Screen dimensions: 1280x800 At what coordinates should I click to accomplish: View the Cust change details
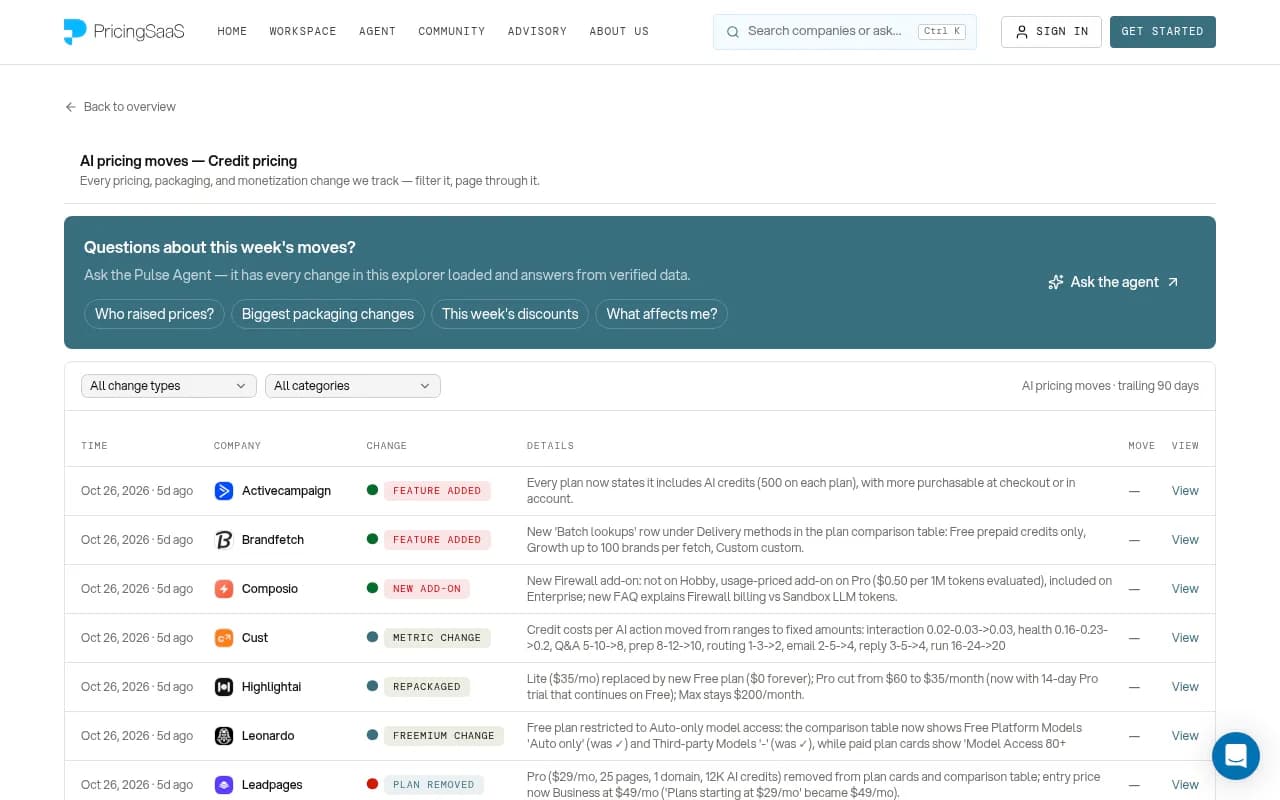(1185, 638)
